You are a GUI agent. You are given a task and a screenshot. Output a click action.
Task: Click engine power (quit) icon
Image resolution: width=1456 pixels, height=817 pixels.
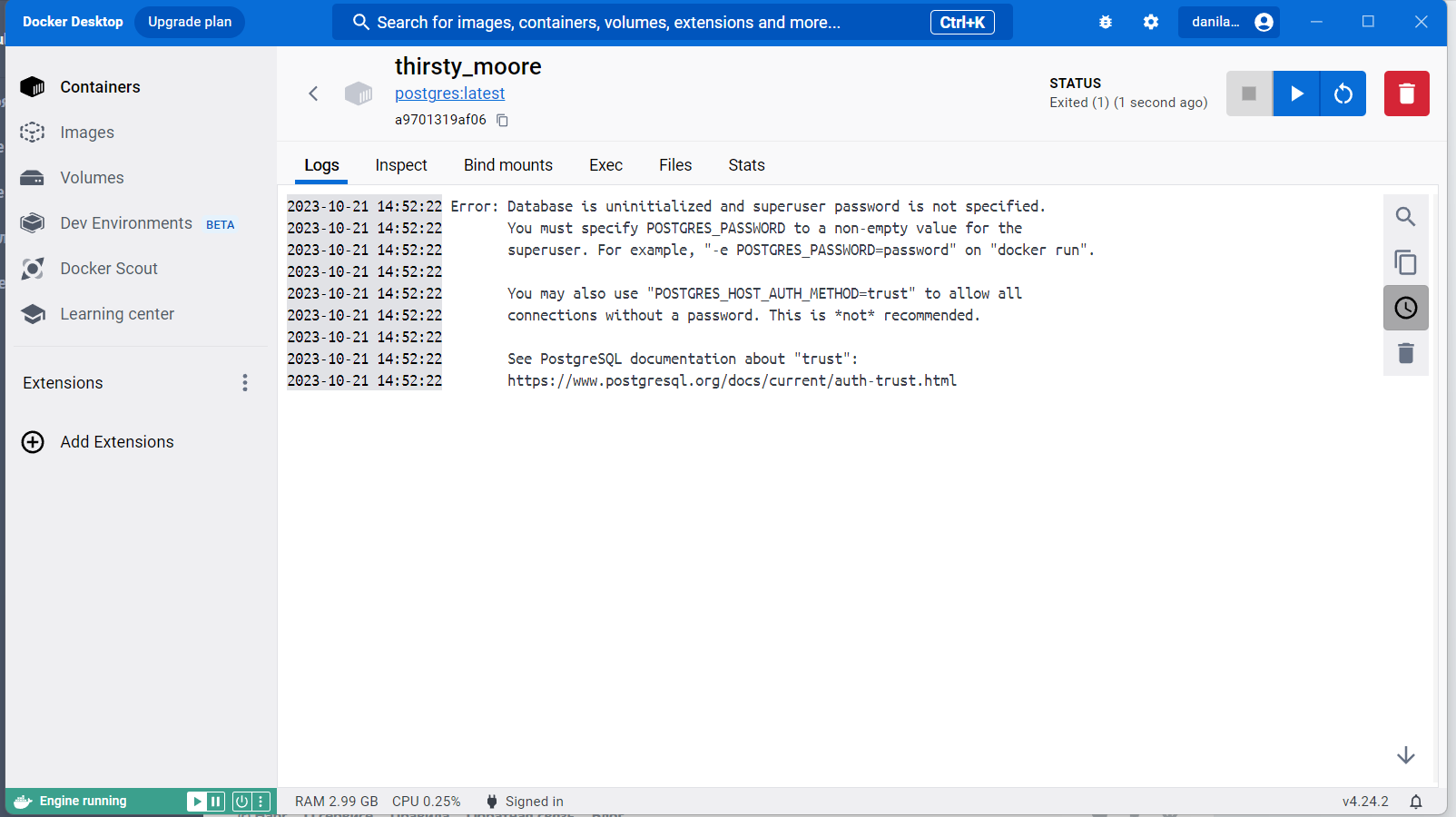click(241, 802)
